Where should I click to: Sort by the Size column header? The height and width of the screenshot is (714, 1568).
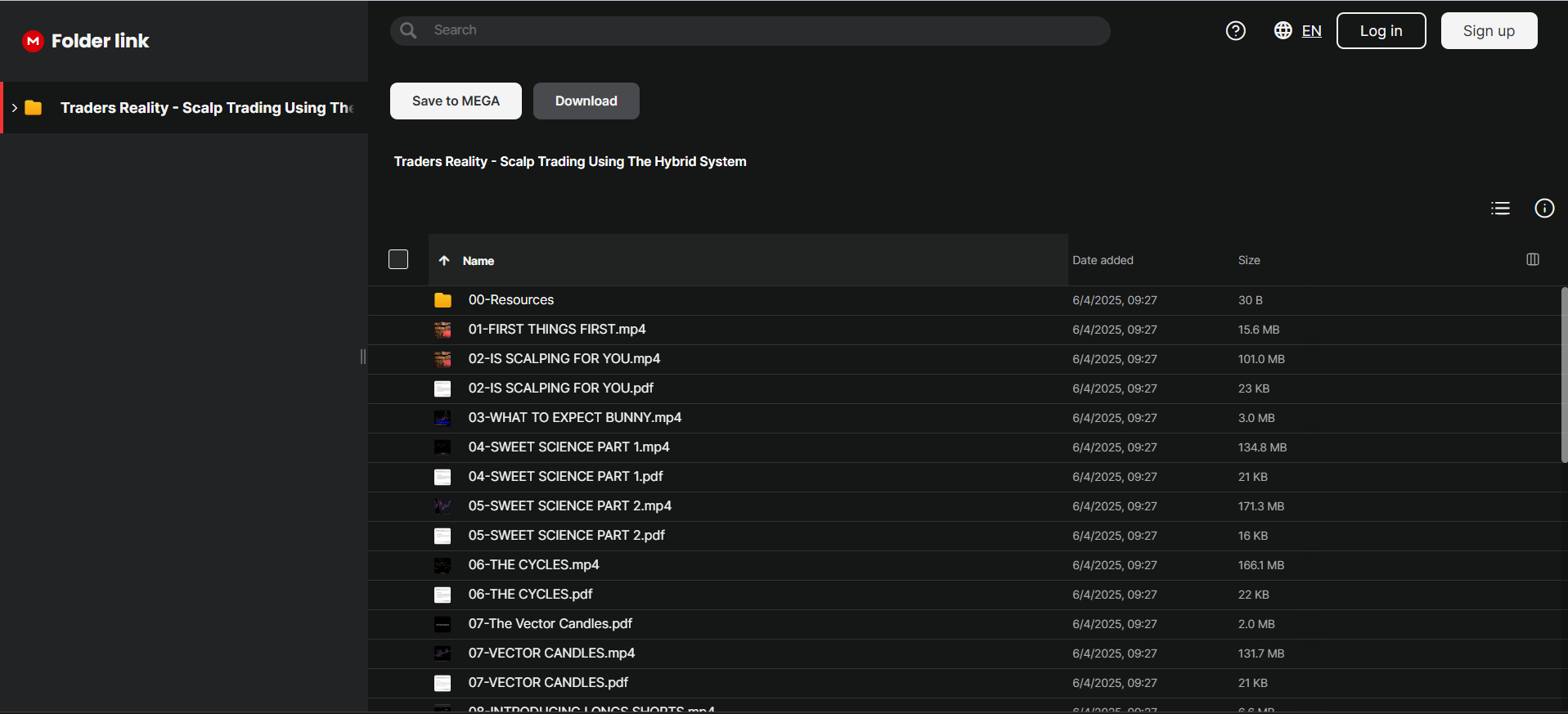1249,260
